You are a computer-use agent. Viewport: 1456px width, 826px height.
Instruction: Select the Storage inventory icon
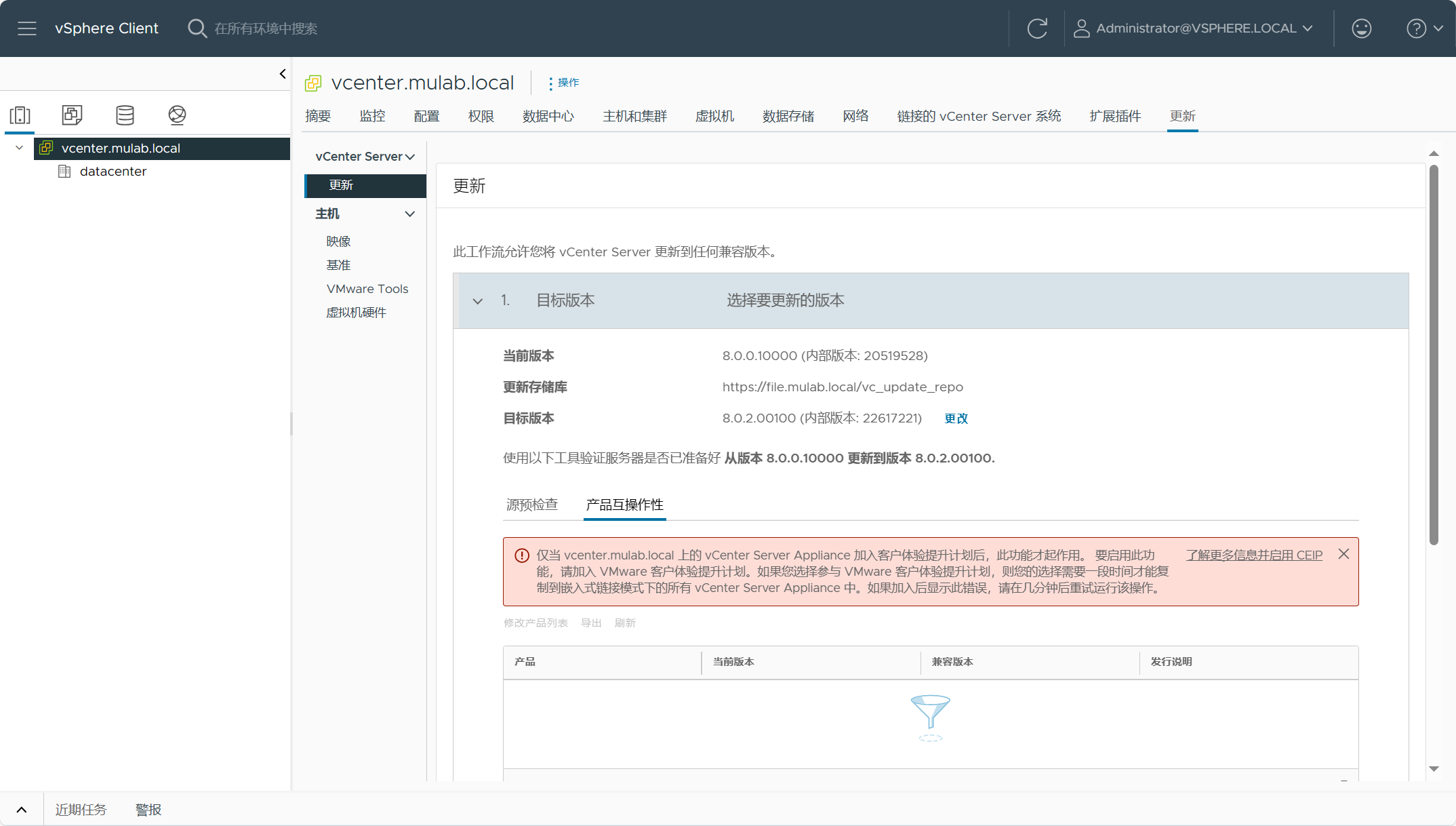click(x=125, y=115)
